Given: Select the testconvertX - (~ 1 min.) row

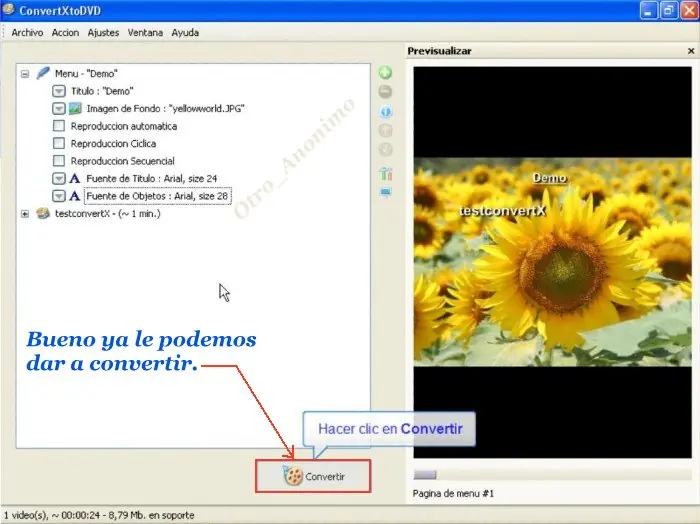Looking at the screenshot, I should click(x=108, y=214).
